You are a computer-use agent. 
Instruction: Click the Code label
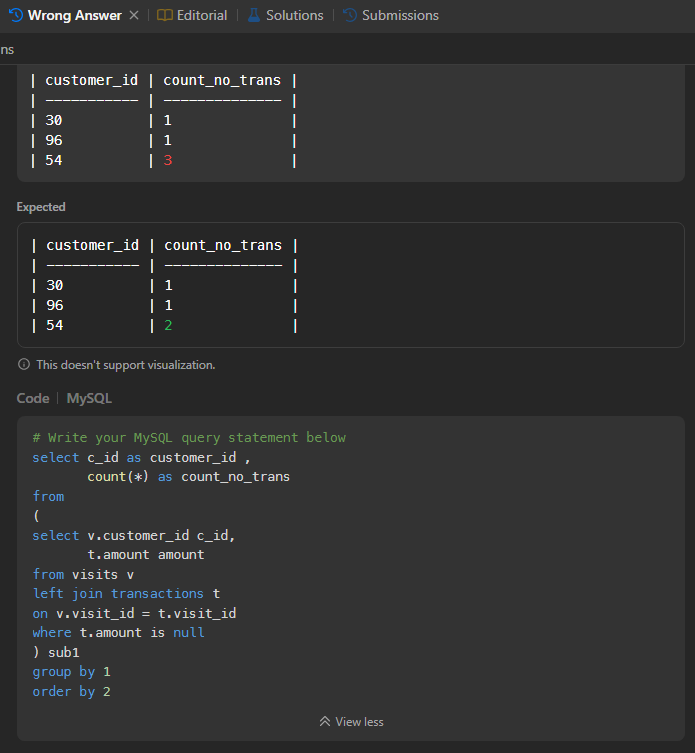pos(33,398)
